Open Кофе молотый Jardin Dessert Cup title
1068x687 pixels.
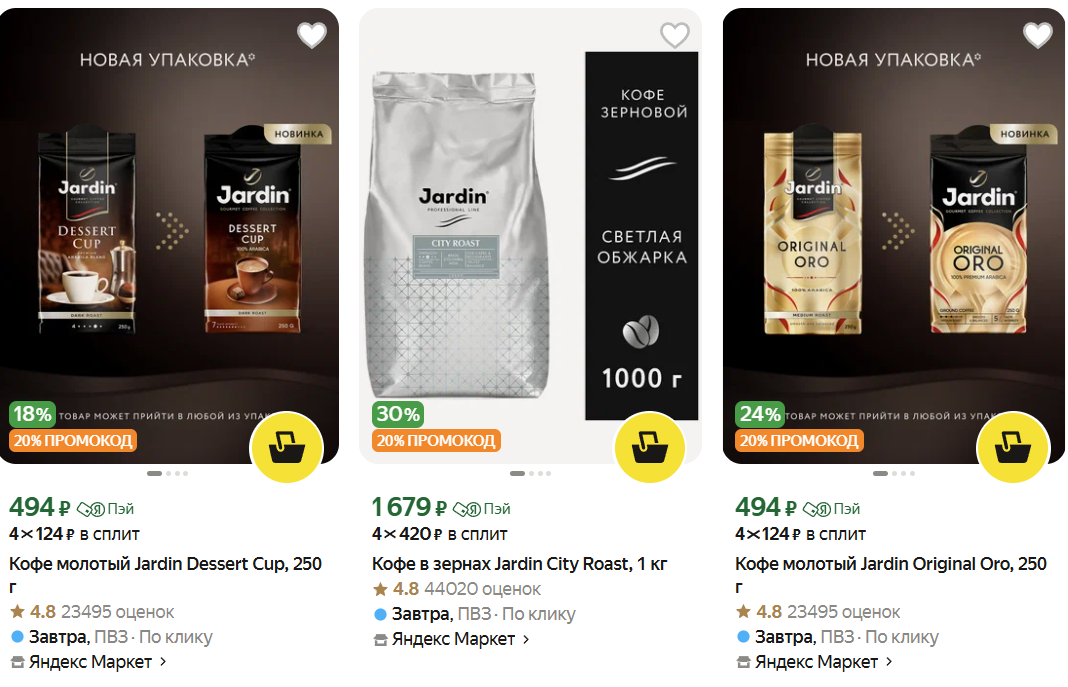tap(165, 575)
